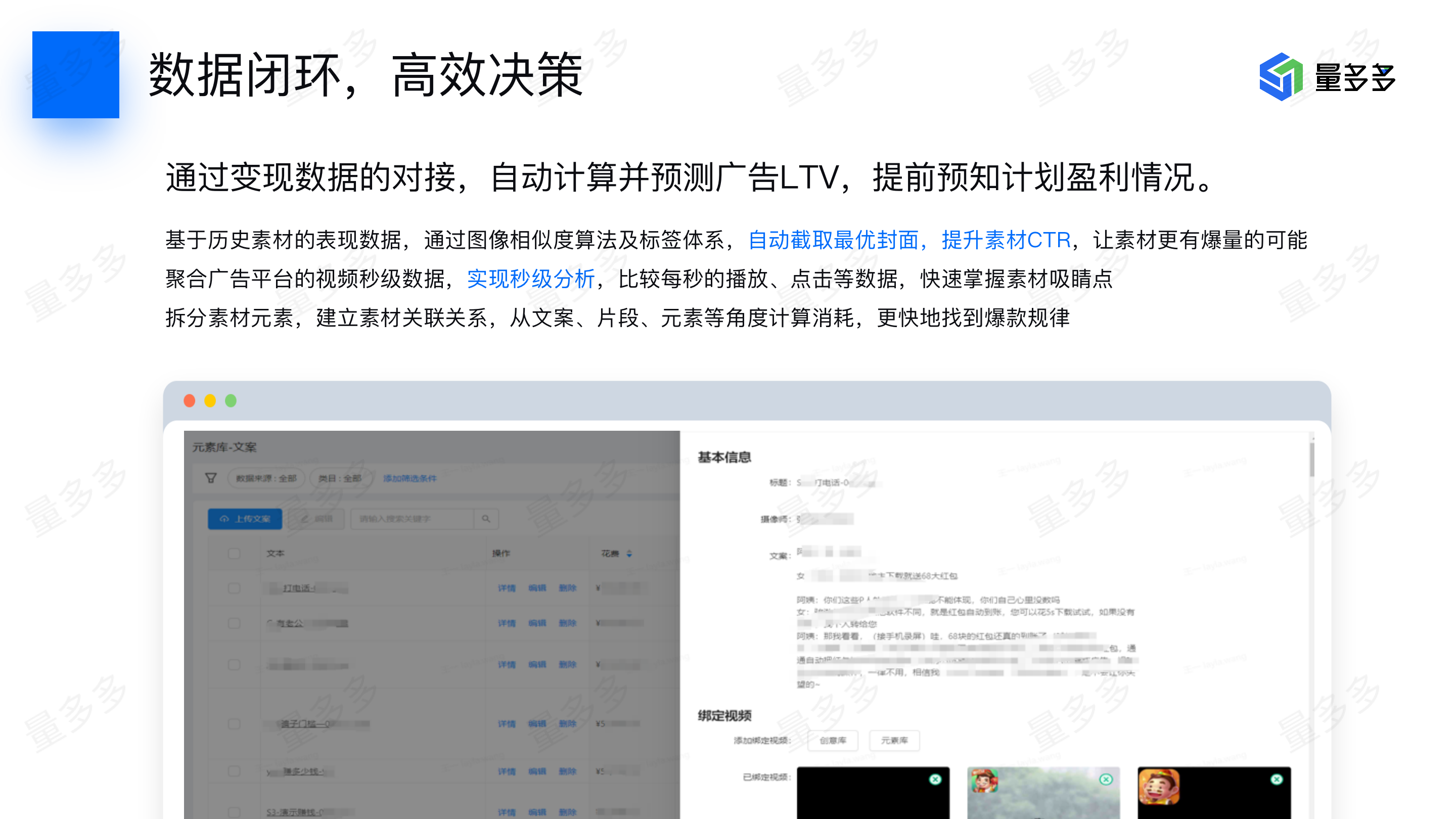The image size is (1456, 819).
Task: Click the 打电话 text link in table
Action: point(307,588)
